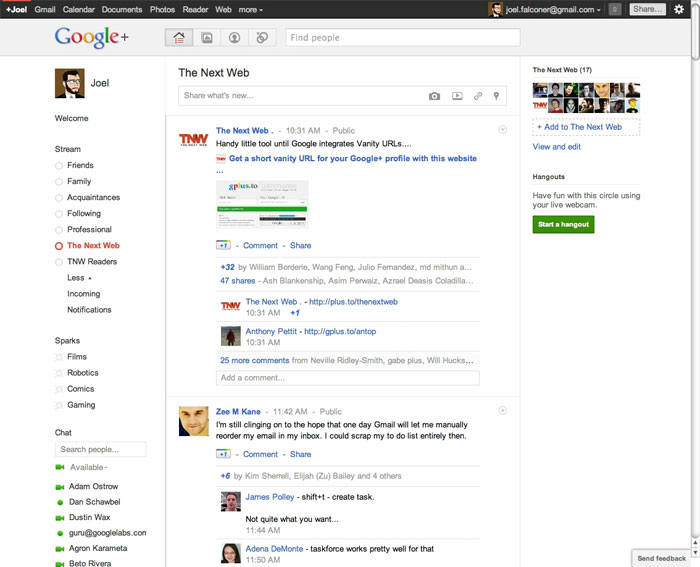Open the notifications counter box

click(x=615, y=9)
